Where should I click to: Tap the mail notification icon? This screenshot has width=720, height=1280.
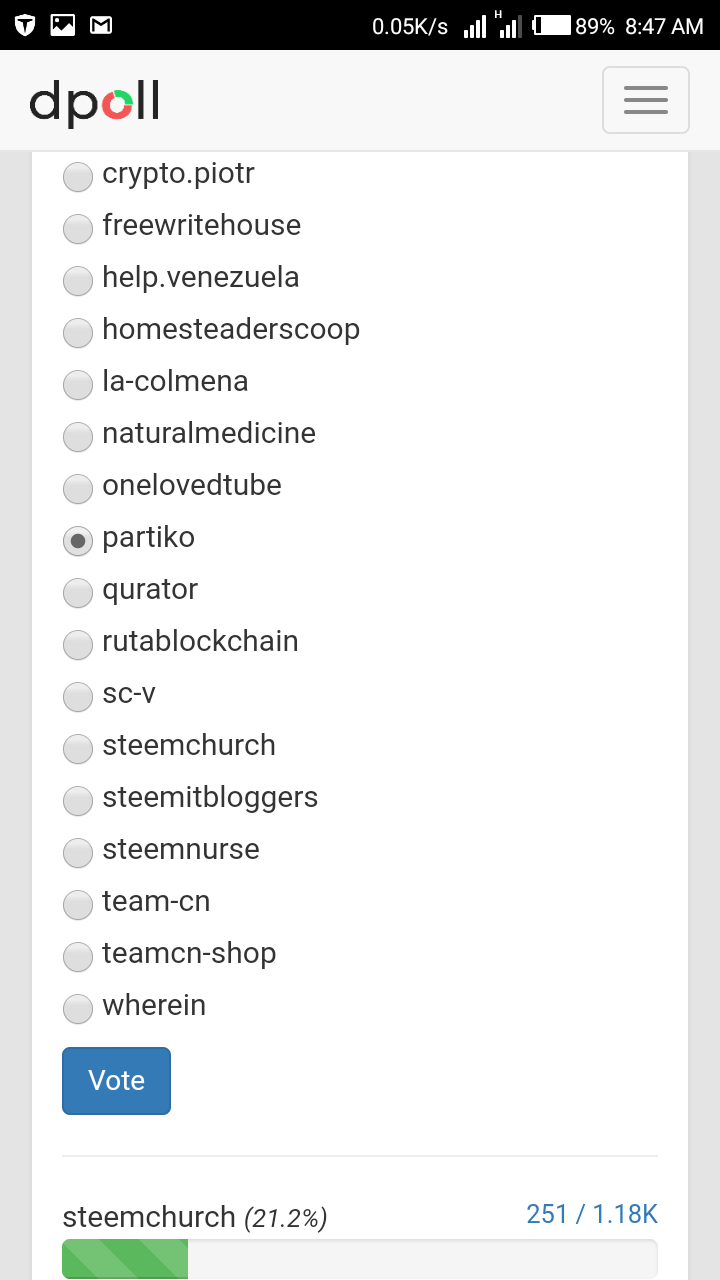click(x=101, y=25)
